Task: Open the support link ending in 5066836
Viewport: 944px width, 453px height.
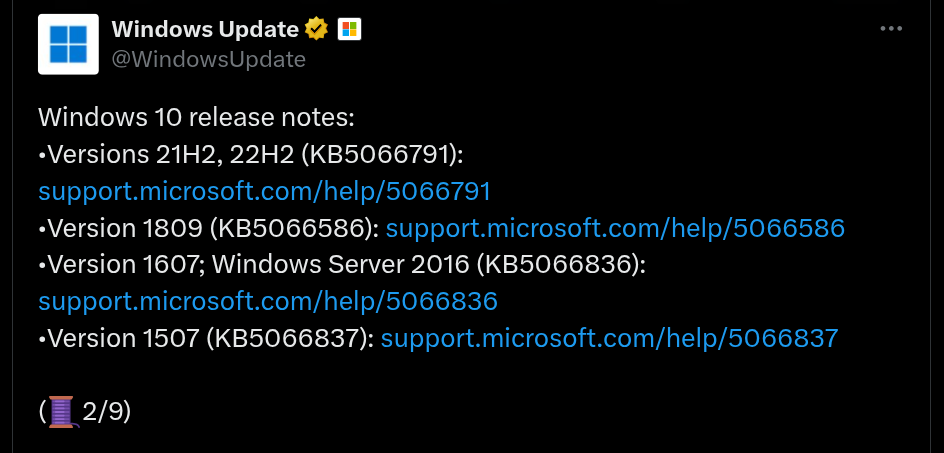Action: click(267, 301)
